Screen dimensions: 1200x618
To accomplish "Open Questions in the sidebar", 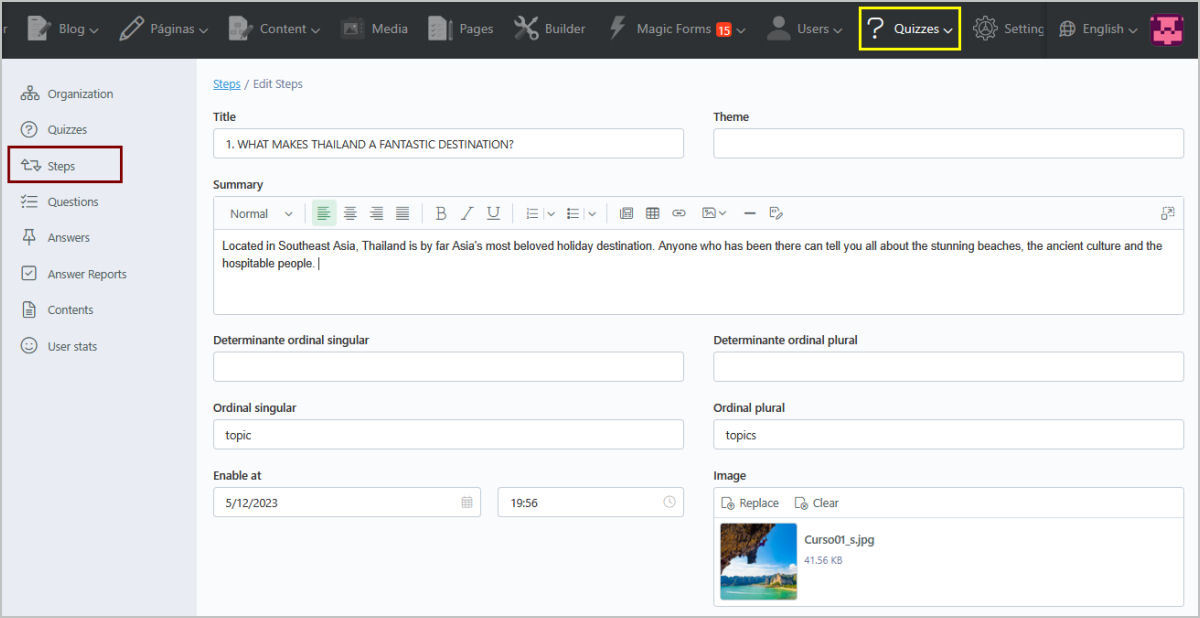I will [60, 202].
